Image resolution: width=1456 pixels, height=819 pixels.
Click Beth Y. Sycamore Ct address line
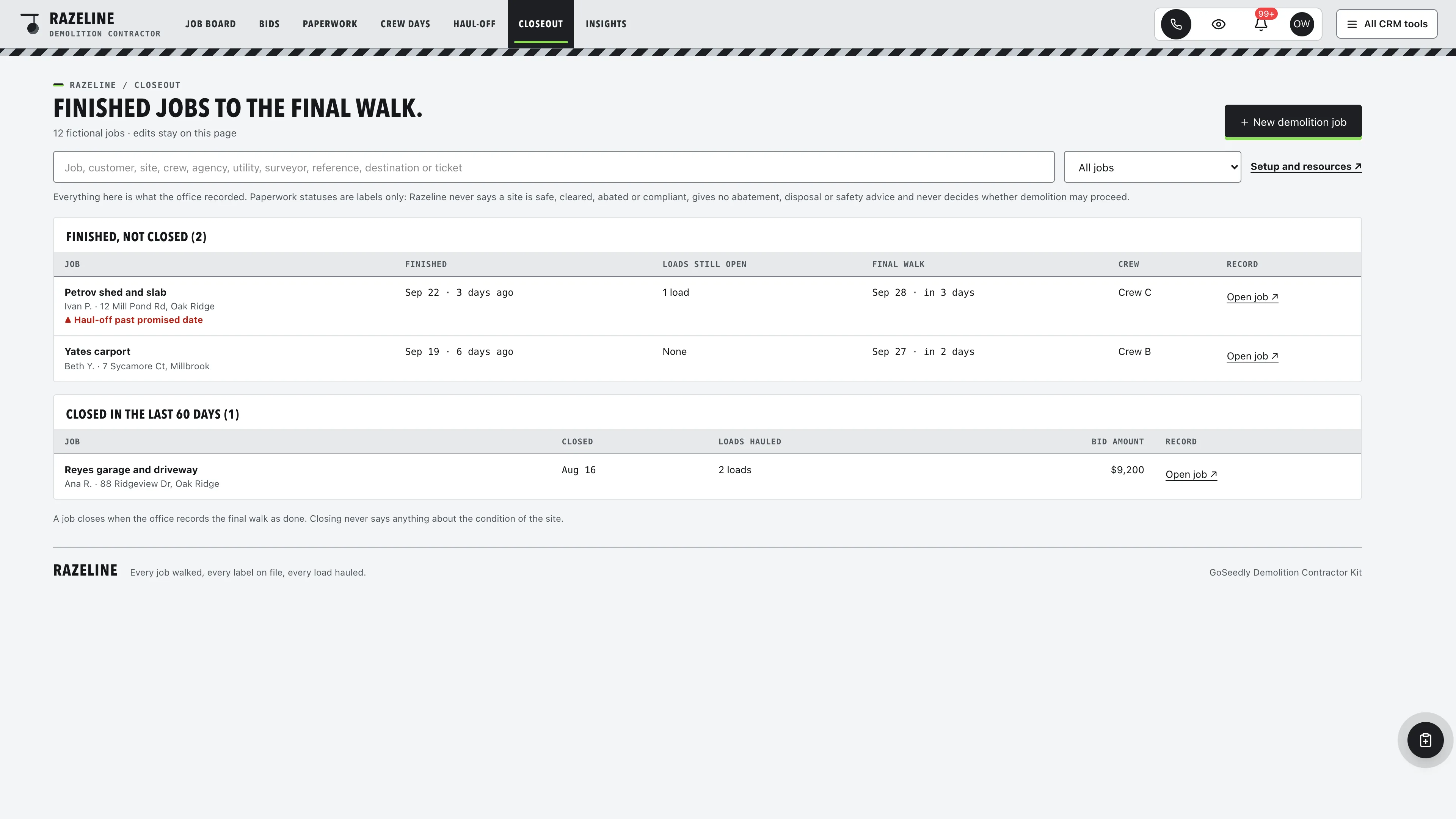[x=137, y=366]
